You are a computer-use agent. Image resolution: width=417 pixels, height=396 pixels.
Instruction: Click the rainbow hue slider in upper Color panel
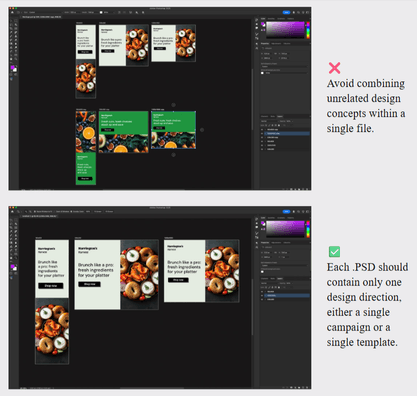[x=308, y=30]
